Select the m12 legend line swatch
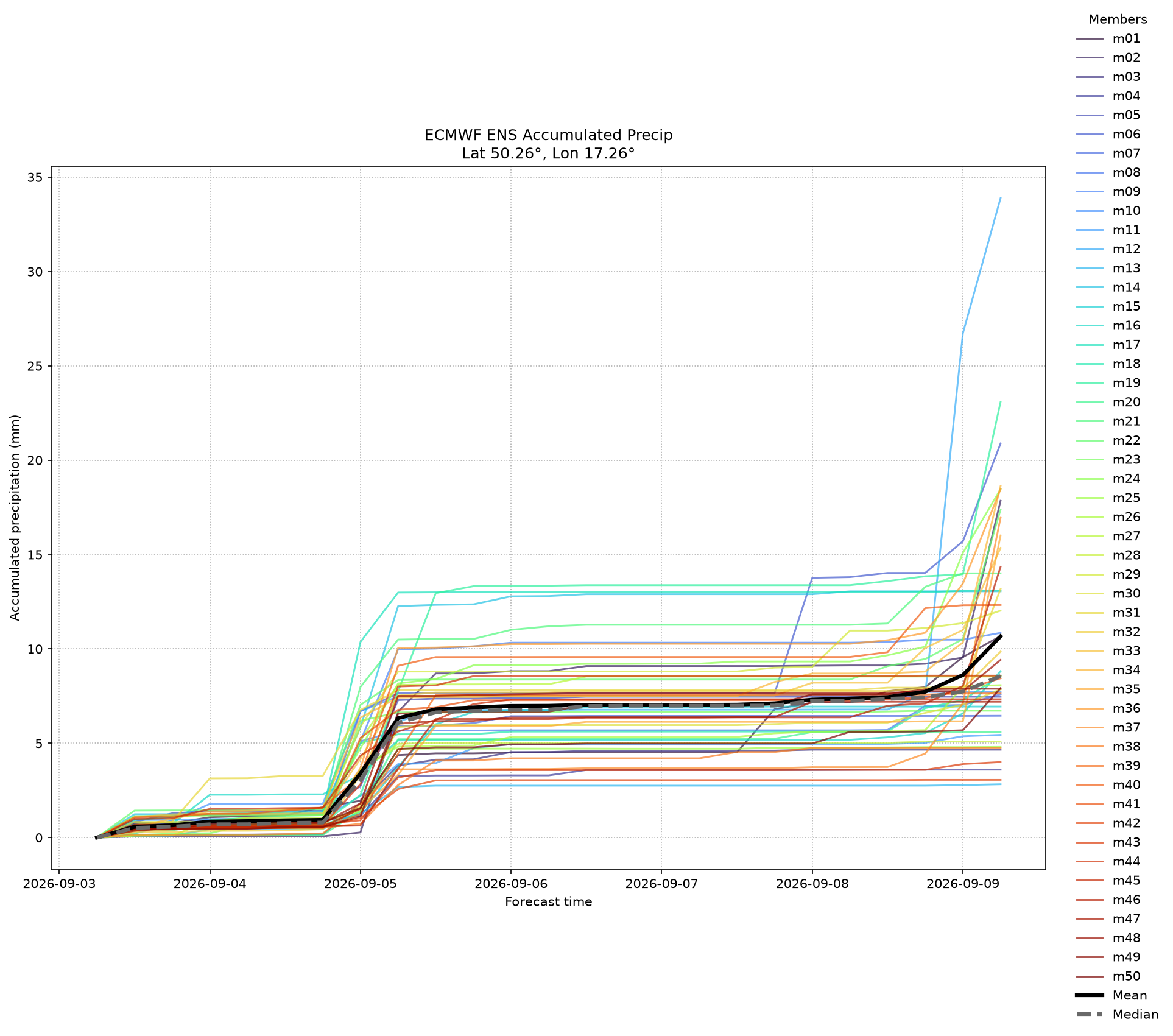1173x1036 pixels. click(x=1090, y=250)
